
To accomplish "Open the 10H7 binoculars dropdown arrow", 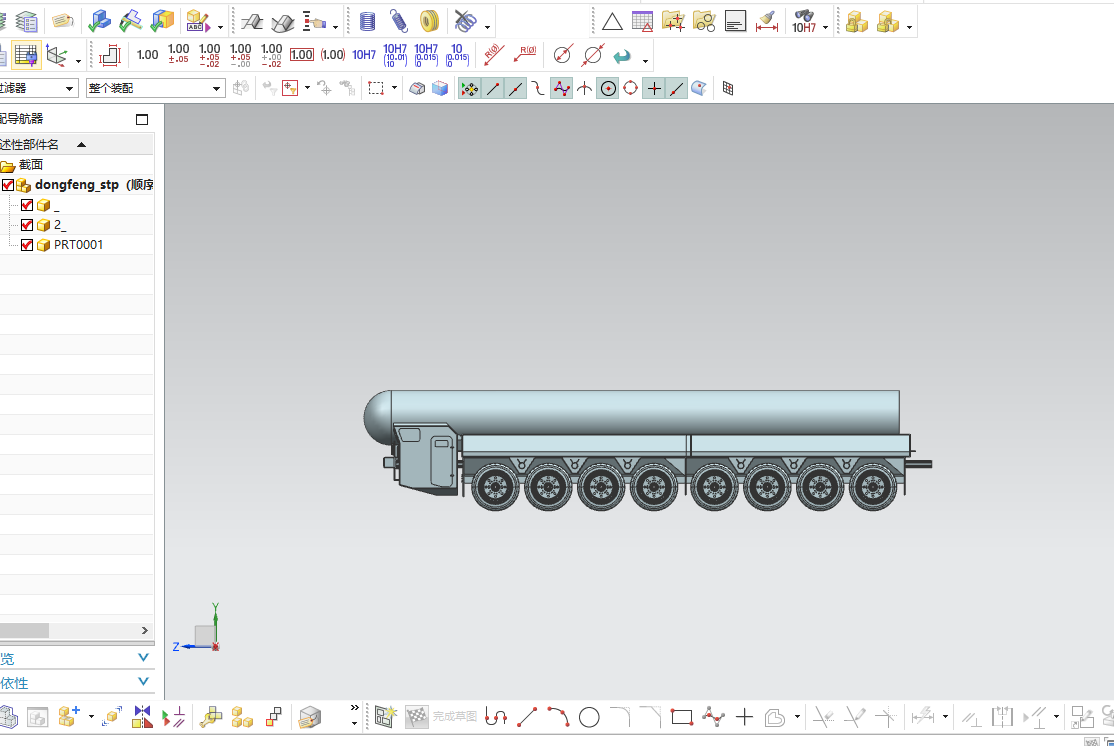I will click(x=826, y=28).
